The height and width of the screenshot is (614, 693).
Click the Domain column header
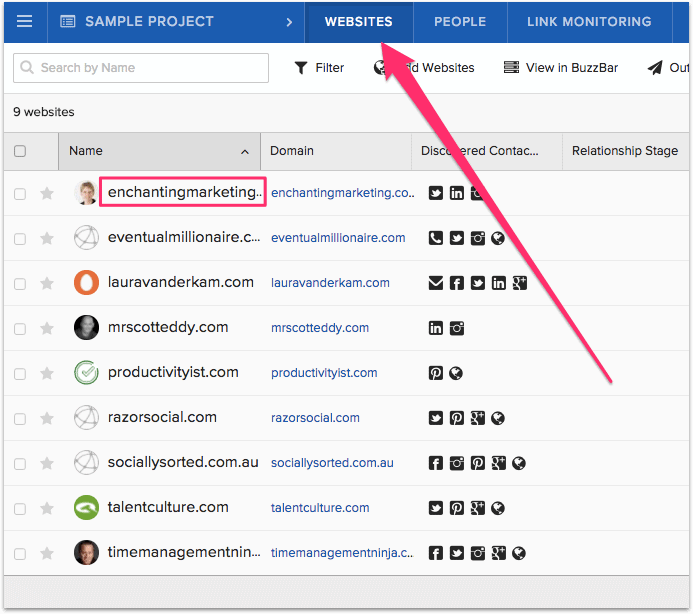click(292, 151)
